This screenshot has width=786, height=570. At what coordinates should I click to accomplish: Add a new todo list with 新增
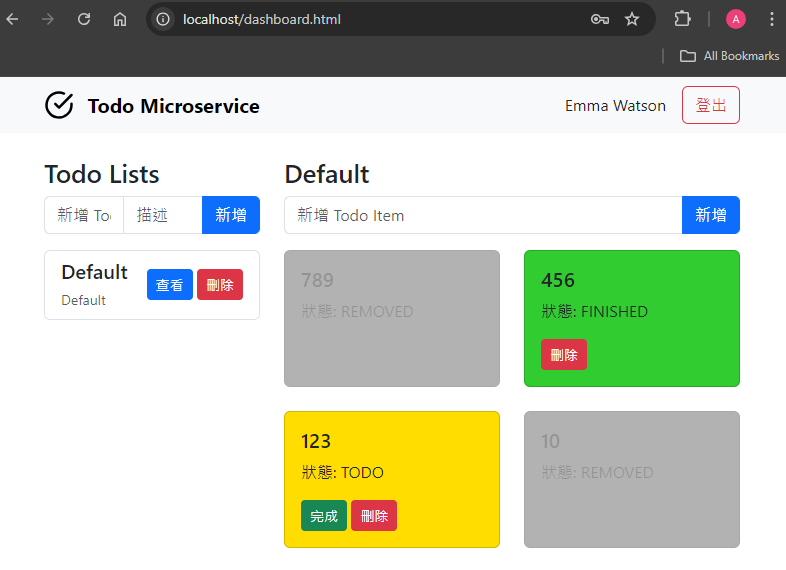231,215
